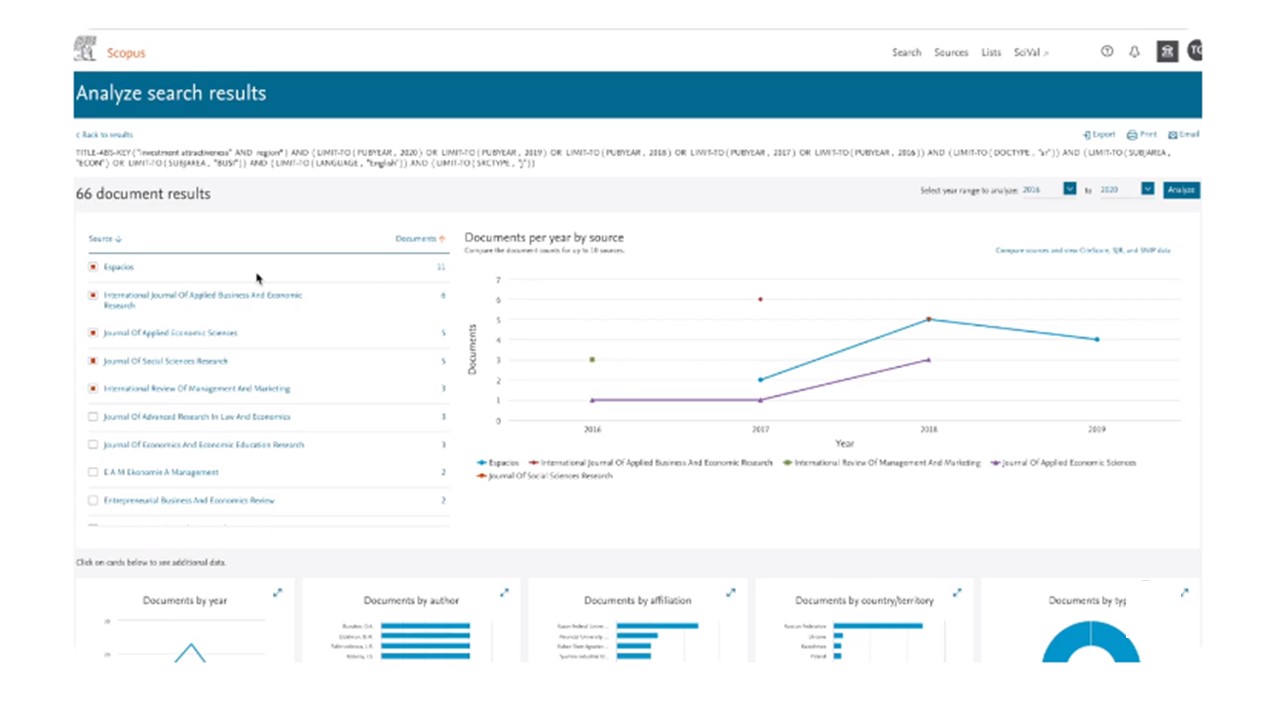
Task: Click the institution building icon
Action: click(1167, 52)
